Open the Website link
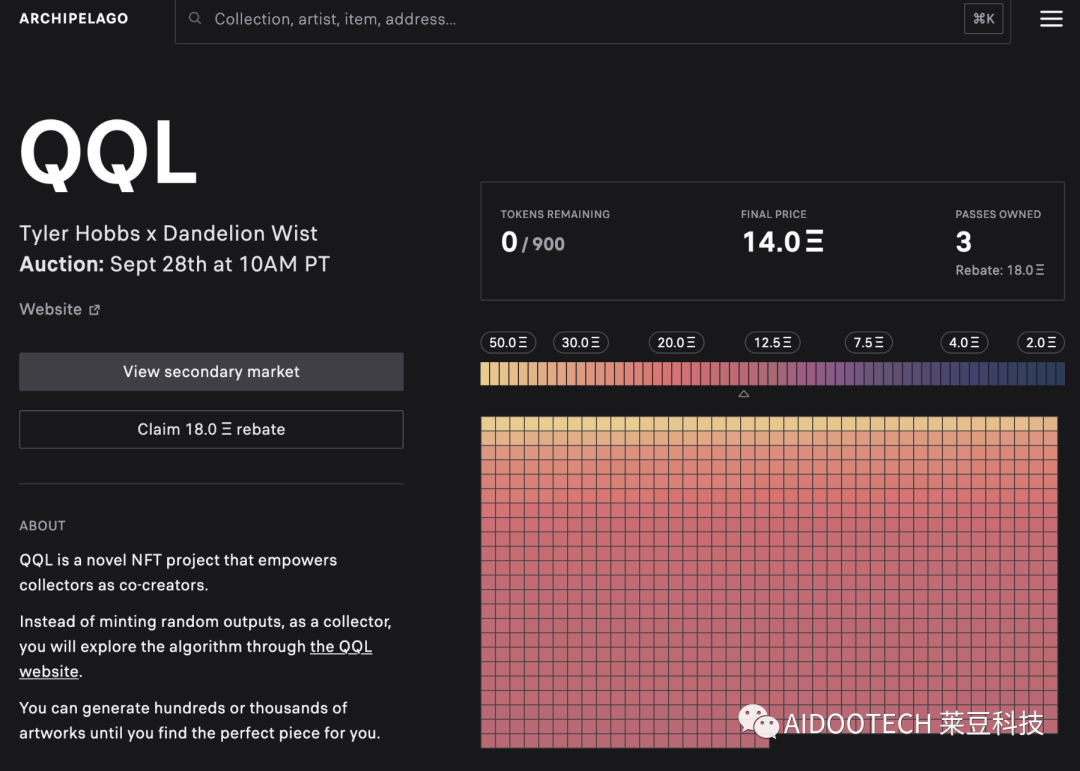Image resolution: width=1080 pixels, height=771 pixels. [x=51, y=309]
